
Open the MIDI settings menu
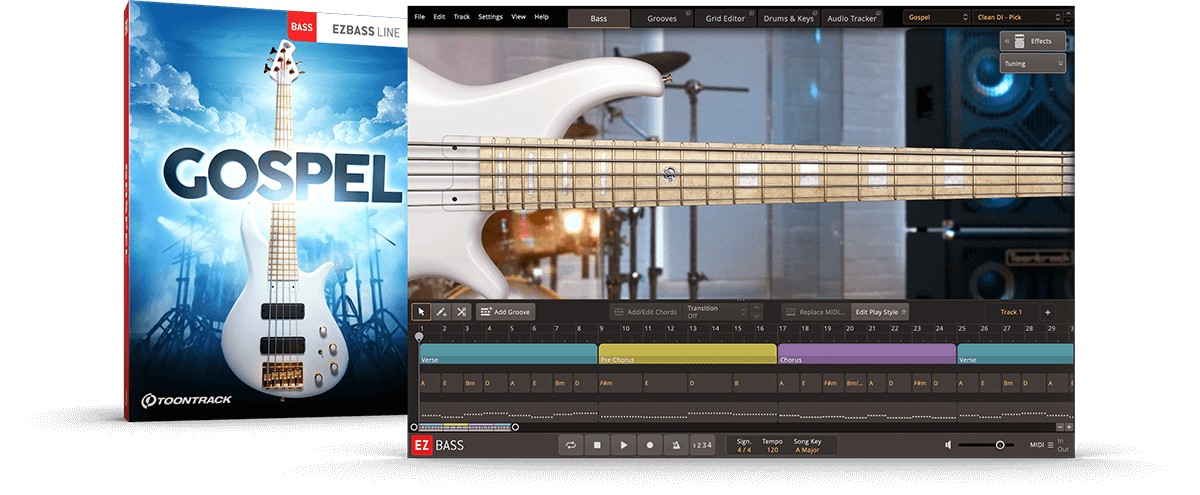point(1042,445)
